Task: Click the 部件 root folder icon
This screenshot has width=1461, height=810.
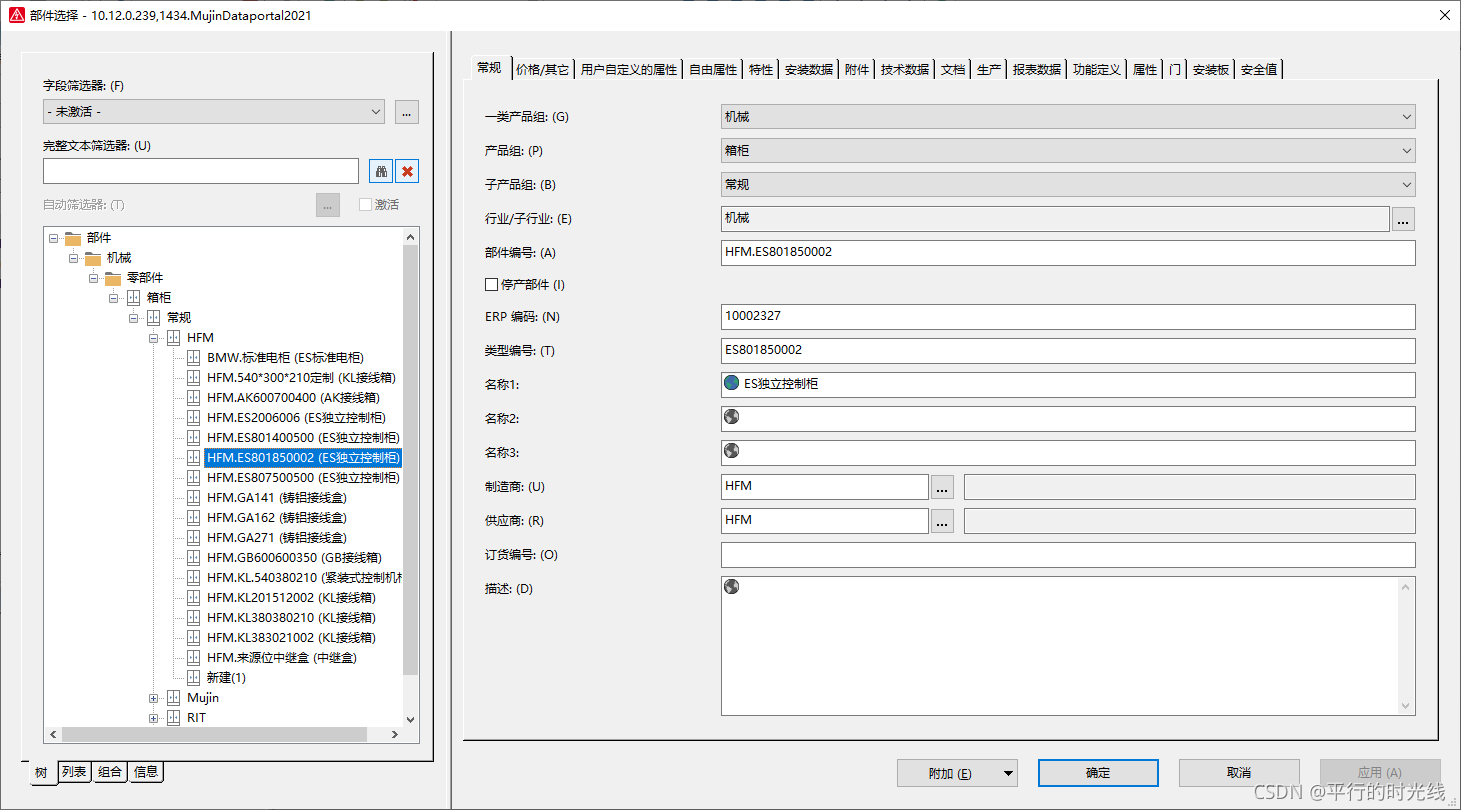Action: pyautogui.click(x=73, y=237)
